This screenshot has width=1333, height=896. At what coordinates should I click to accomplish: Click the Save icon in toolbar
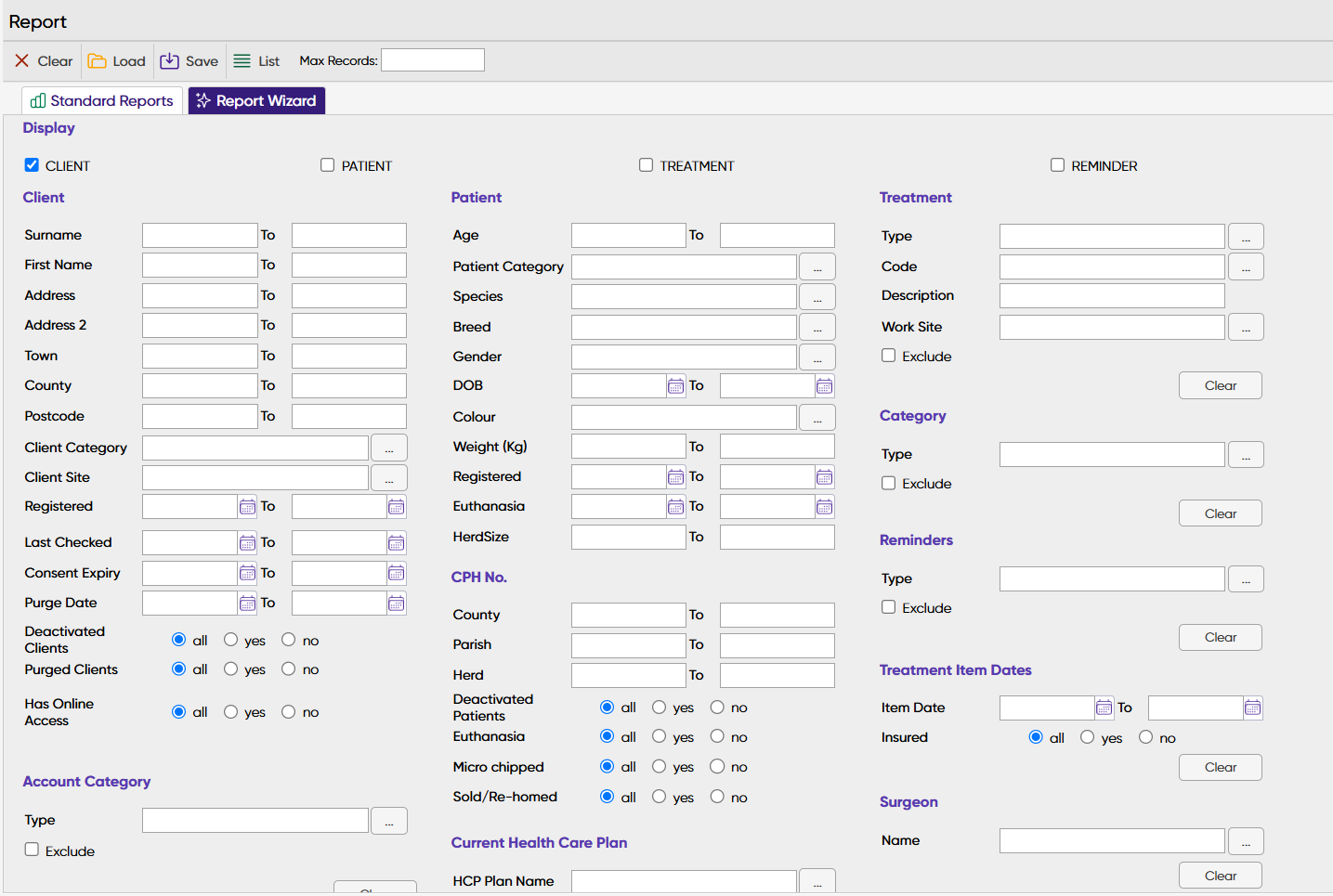[x=169, y=61]
